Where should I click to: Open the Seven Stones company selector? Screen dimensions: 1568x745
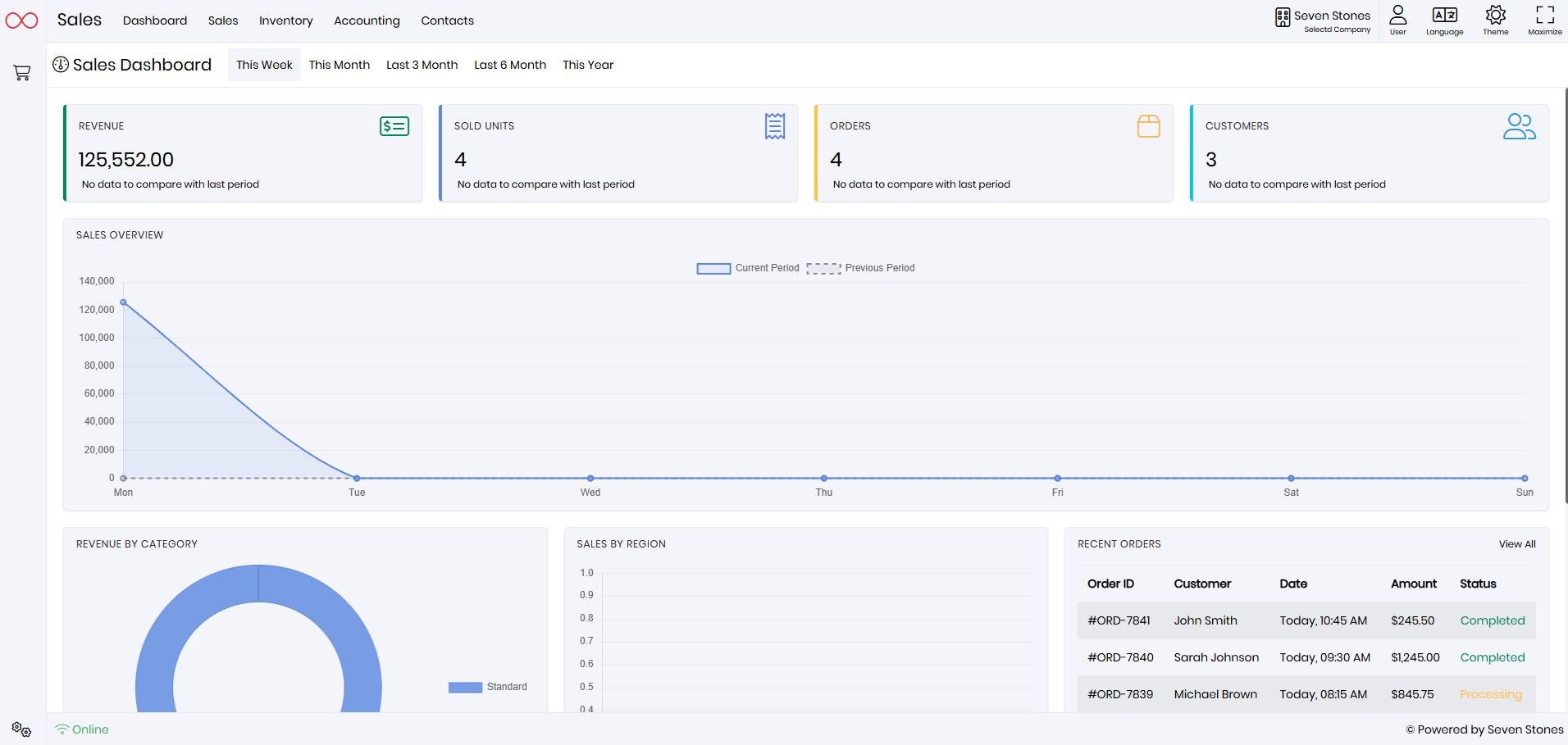pos(1322,20)
